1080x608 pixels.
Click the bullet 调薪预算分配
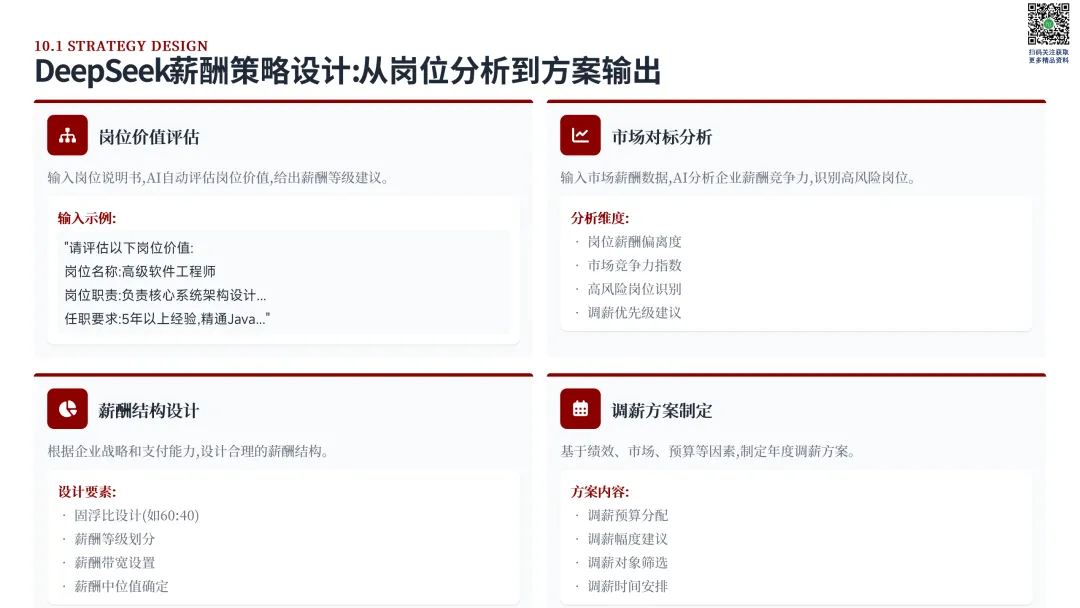[627, 515]
